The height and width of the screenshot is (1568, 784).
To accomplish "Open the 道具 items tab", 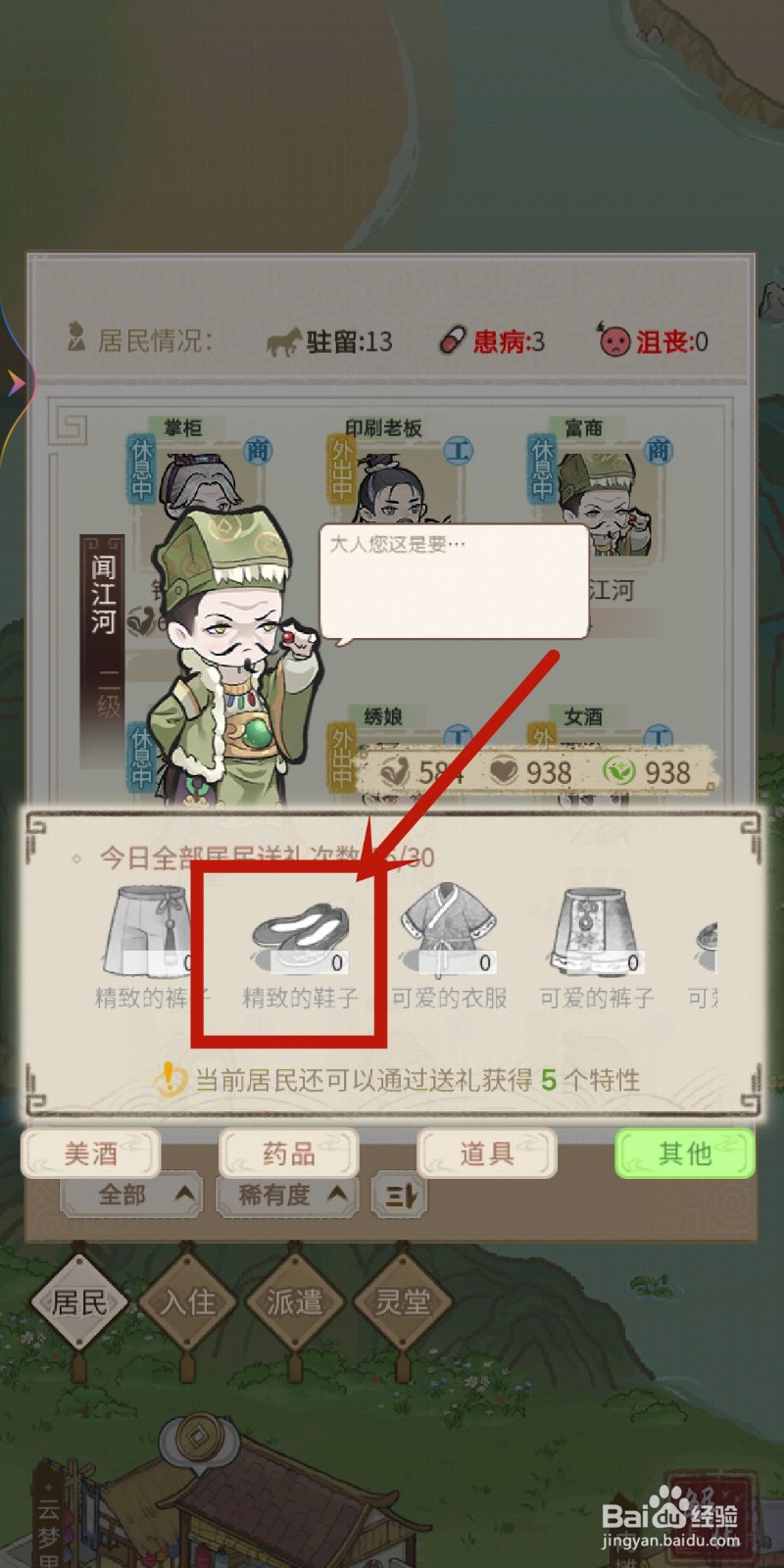I will (487, 1153).
